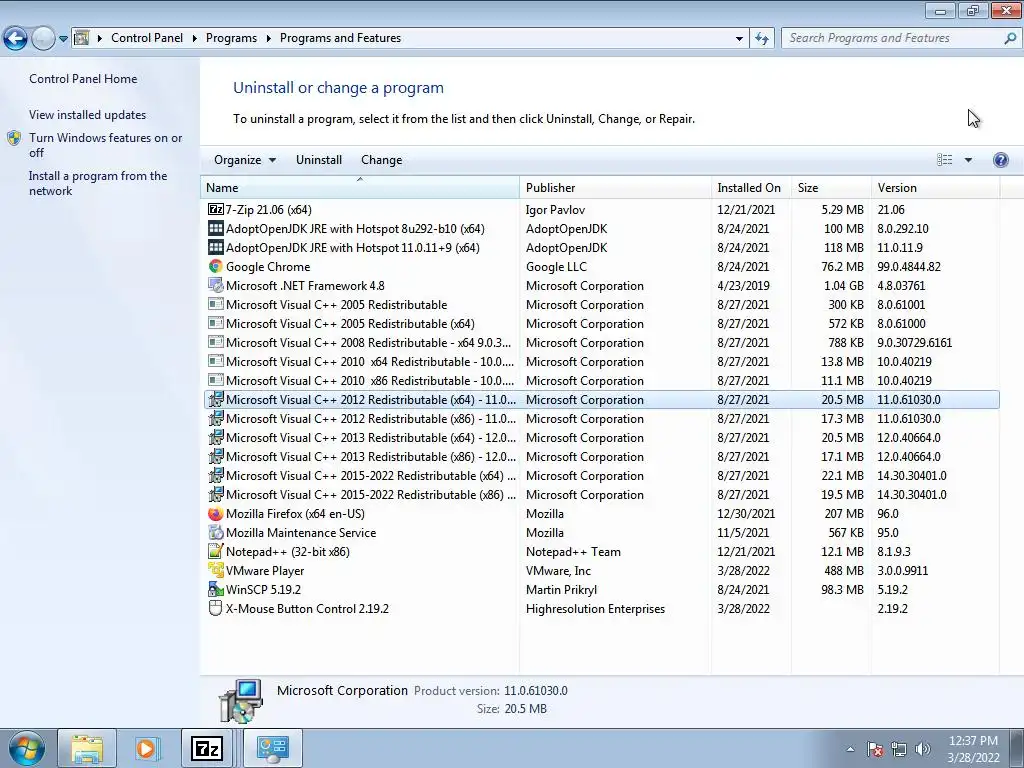This screenshot has height=768, width=1024.
Task: Click Control Panel in breadcrumb path
Action: point(147,38)
